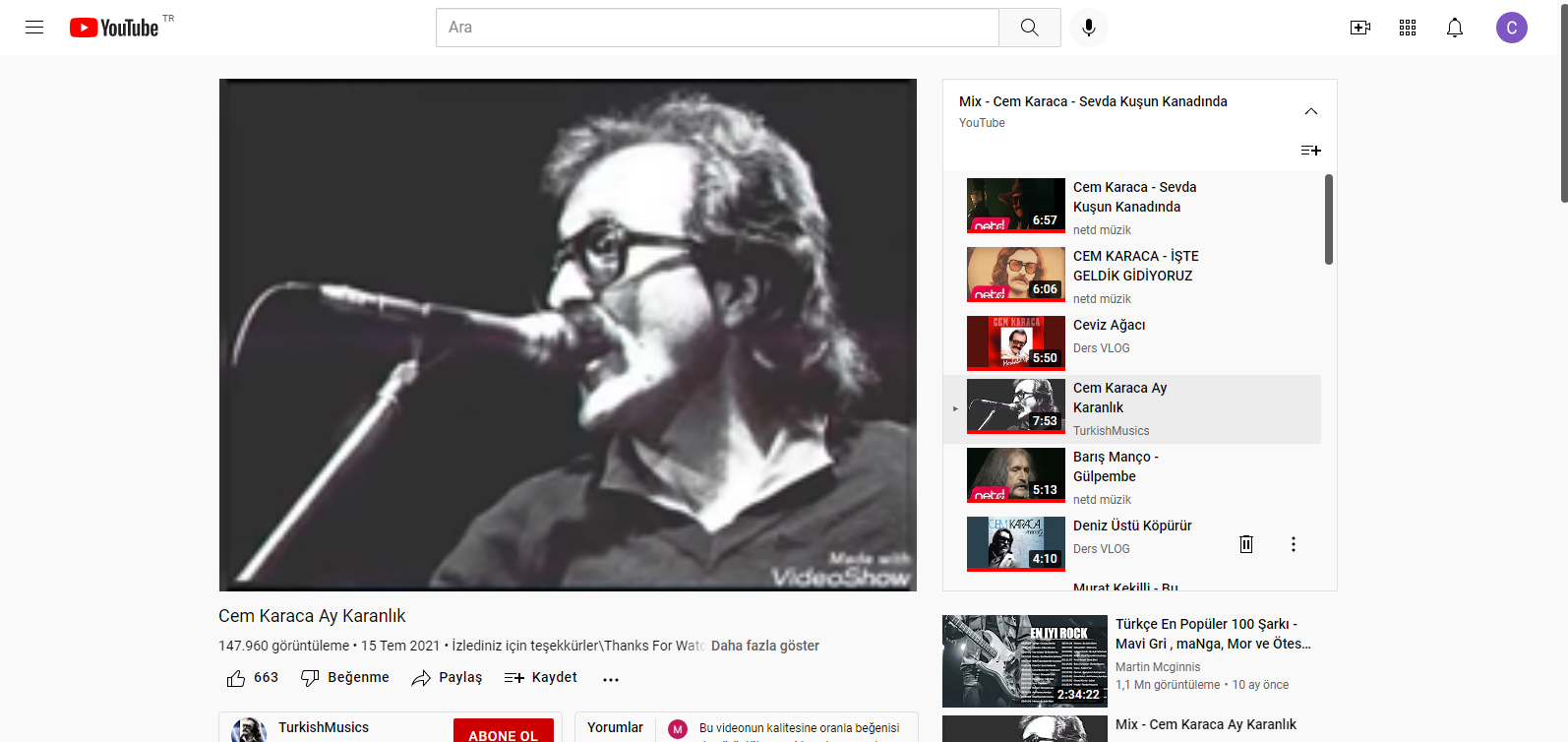Go to YouTube home via logo
This screenshot has width=1568, height=742.
point(114,28)
